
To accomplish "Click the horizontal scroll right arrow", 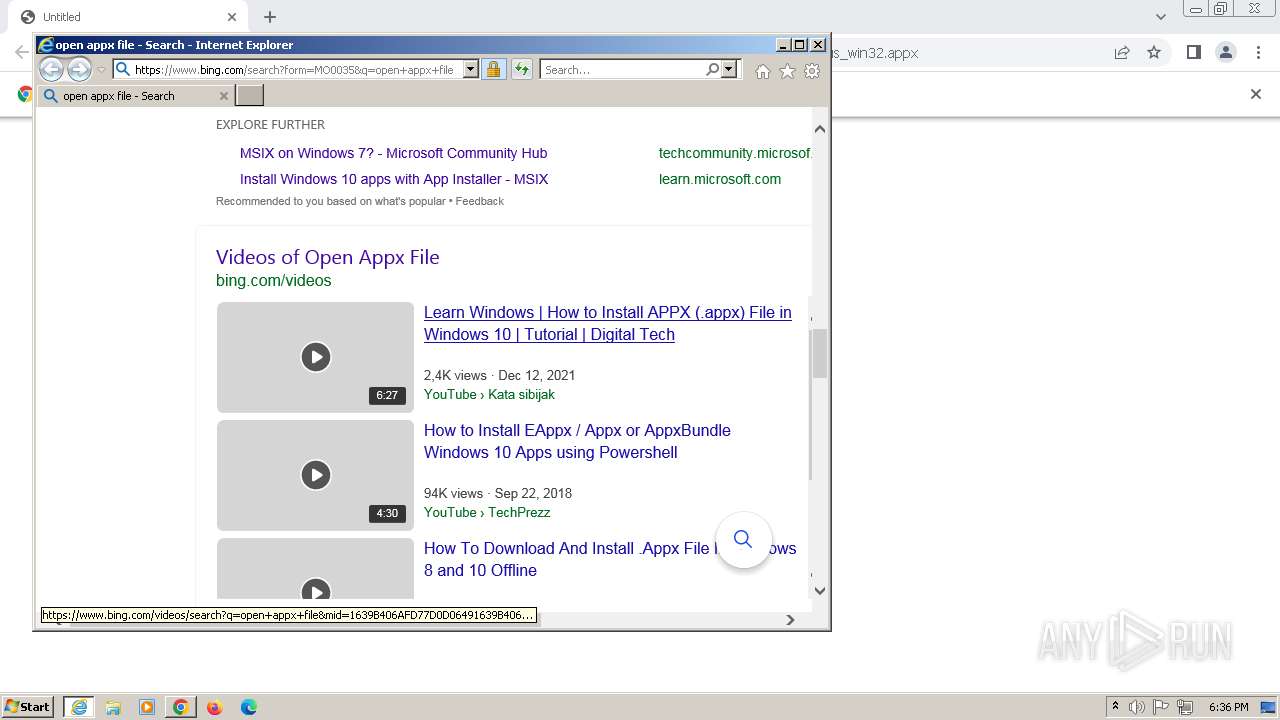I will point(790,620).
